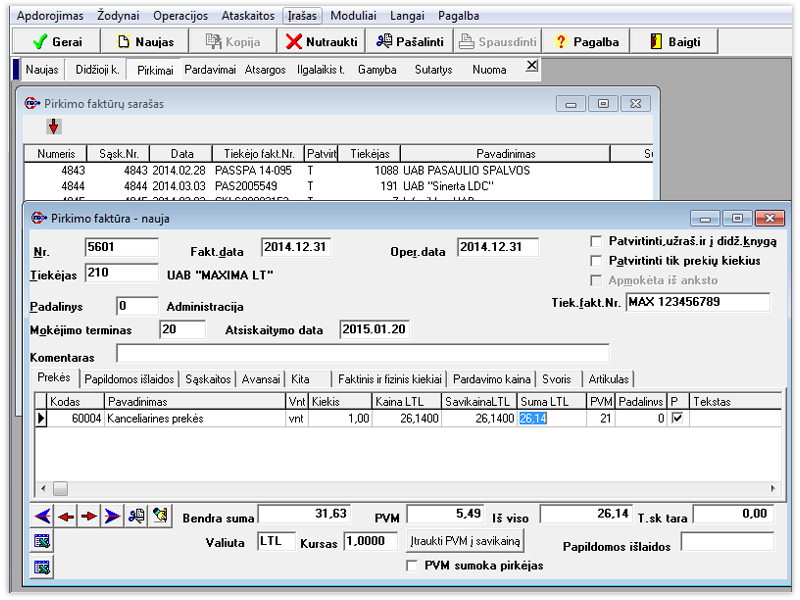The height and width of the screenshot is (600, 800).
Task: Open the Langai menu
Action: pyautogui.click(x=407, y=16)
